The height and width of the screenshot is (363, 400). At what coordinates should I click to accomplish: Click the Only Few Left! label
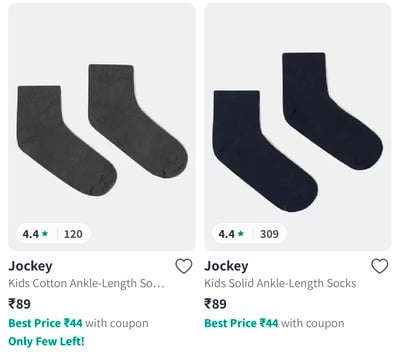(46, 341)
